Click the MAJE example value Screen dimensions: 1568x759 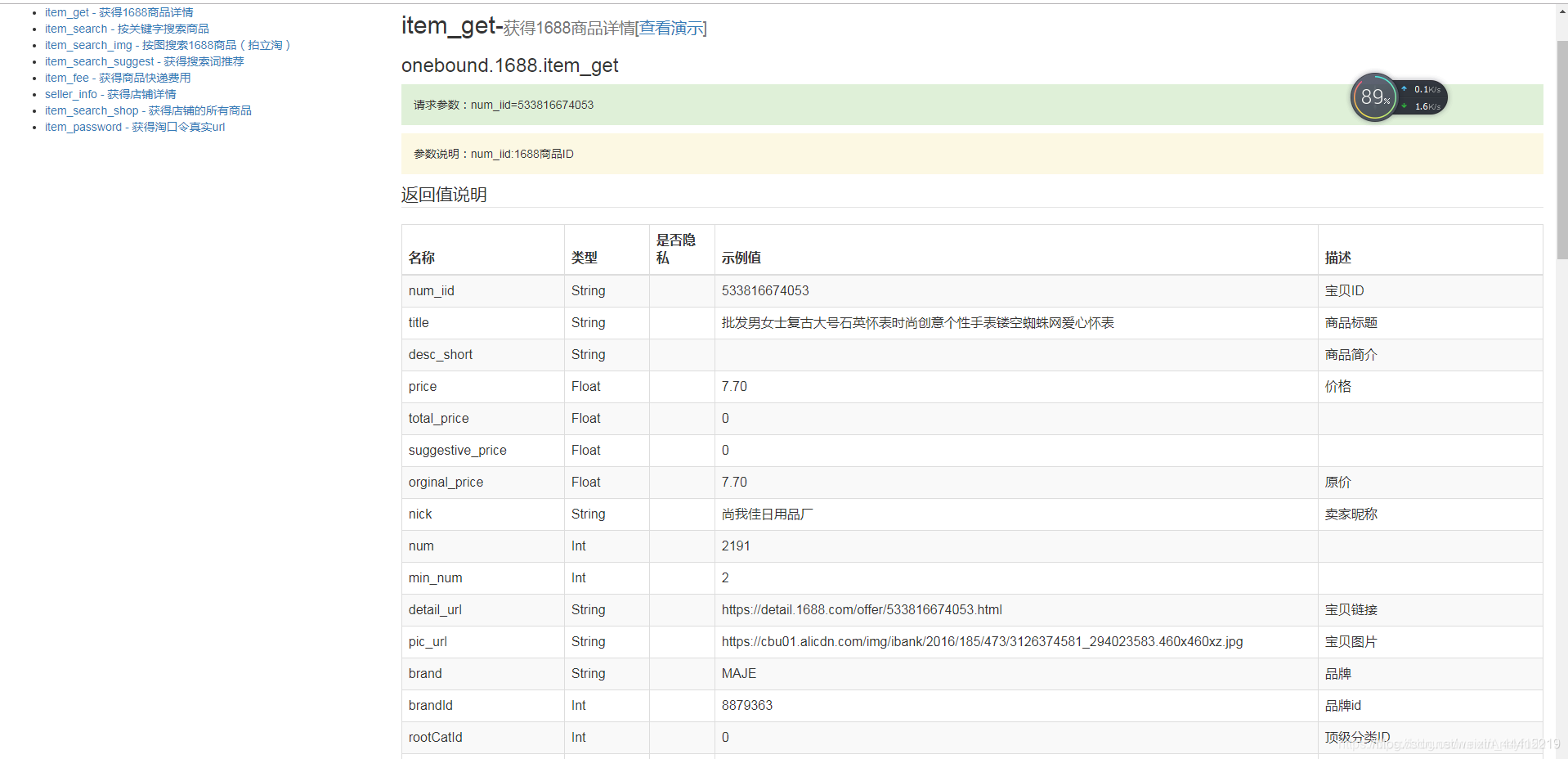tap(739, 674)
